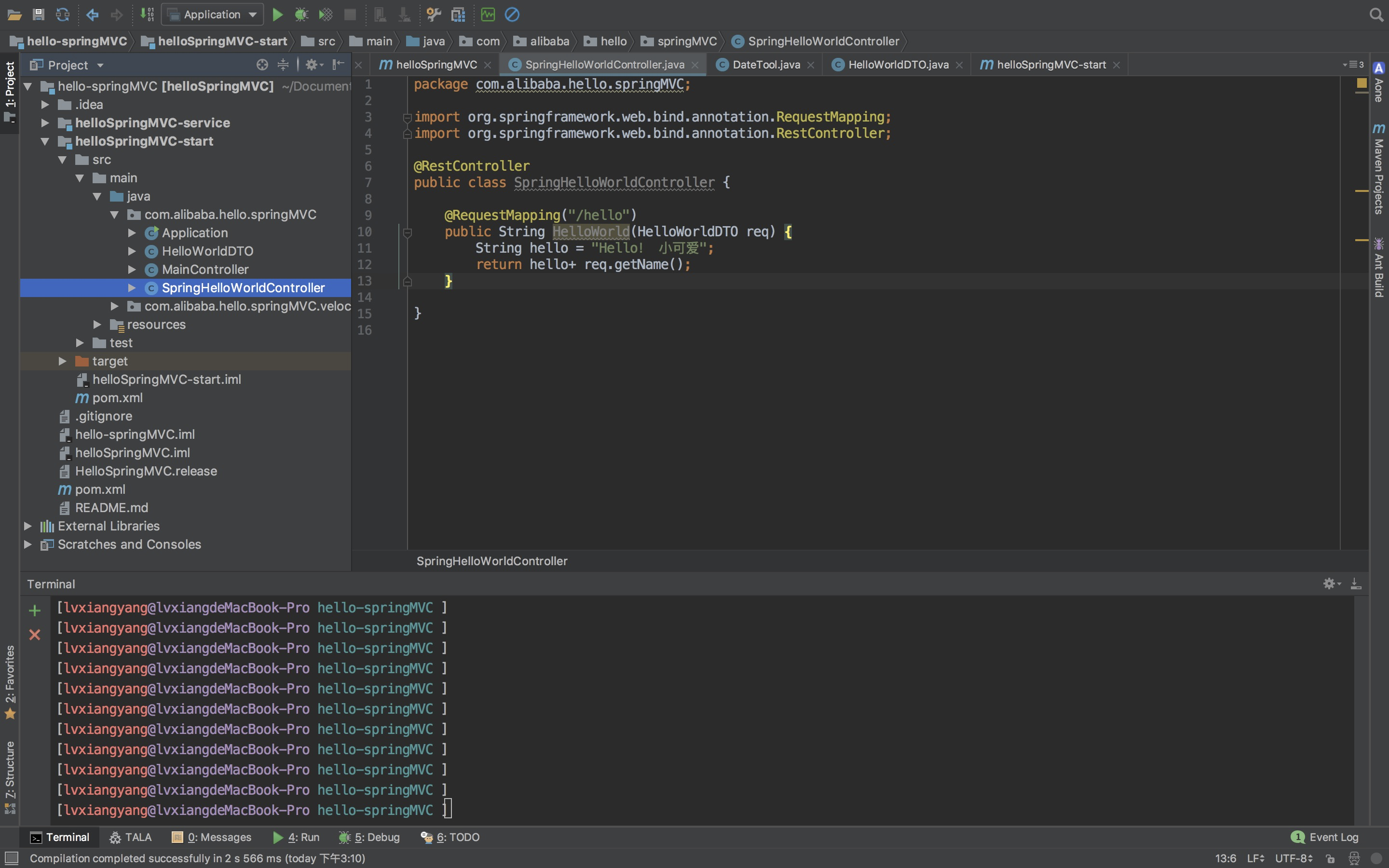Open the 4: Run tool window
This screenshot has height=868, width=1389.
(x=296, y=838)
